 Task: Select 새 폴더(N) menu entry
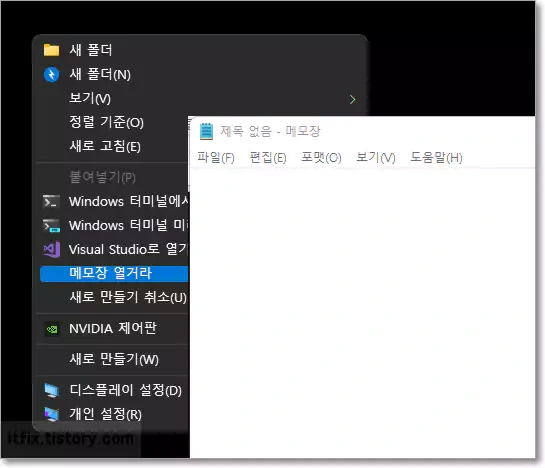[201, 74]
